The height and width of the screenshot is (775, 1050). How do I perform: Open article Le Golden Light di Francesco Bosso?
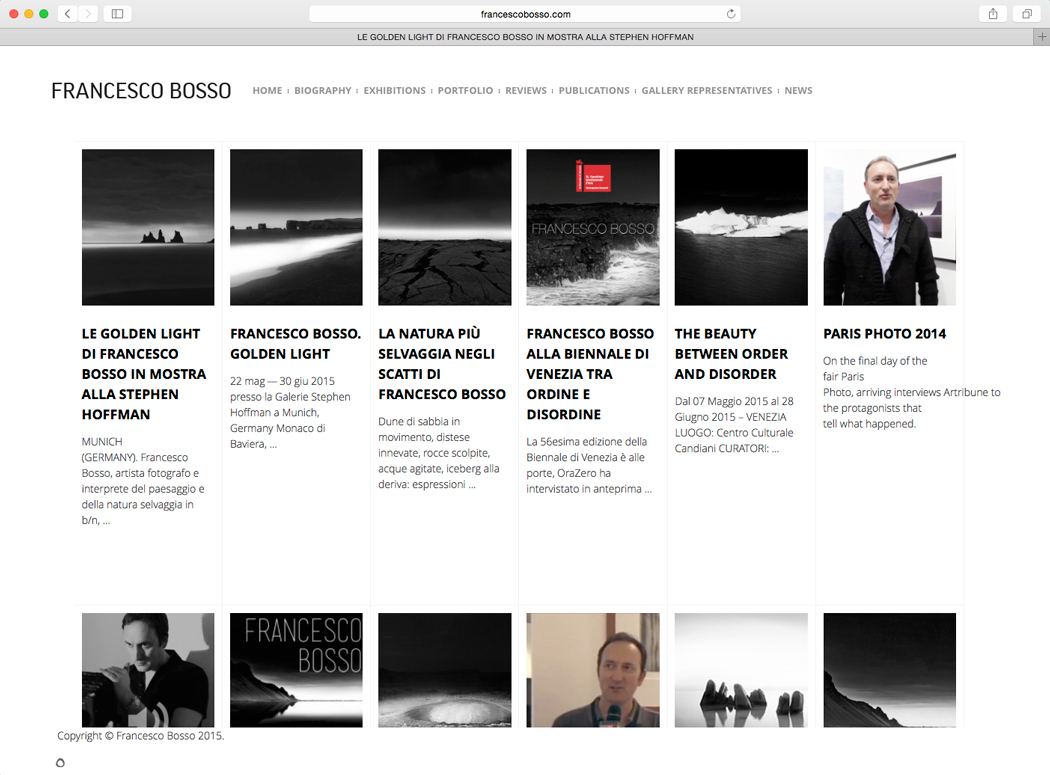click(144, 374)
